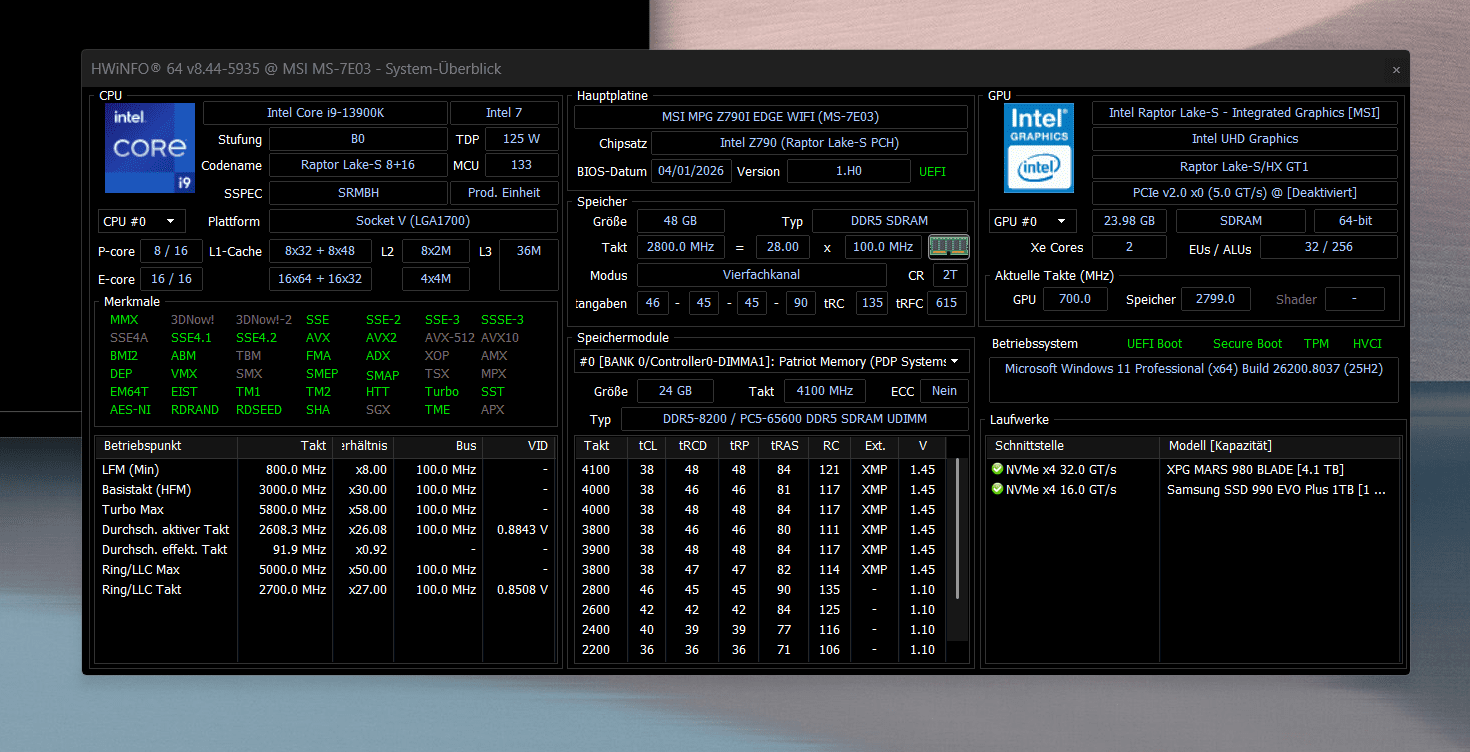Click the 64-bit bus width field
This screenshot has width=1470, height=752.
(1356, 221)
